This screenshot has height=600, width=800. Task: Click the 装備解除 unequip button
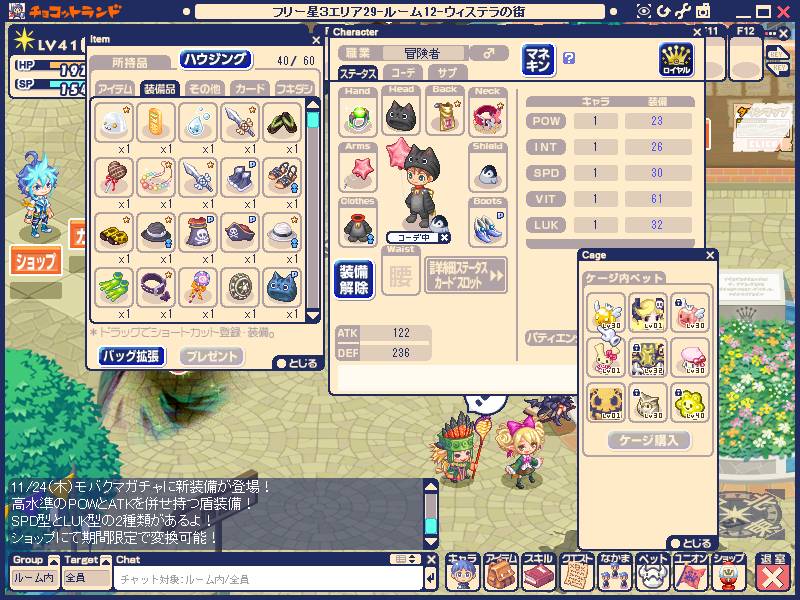click(354, 279)
